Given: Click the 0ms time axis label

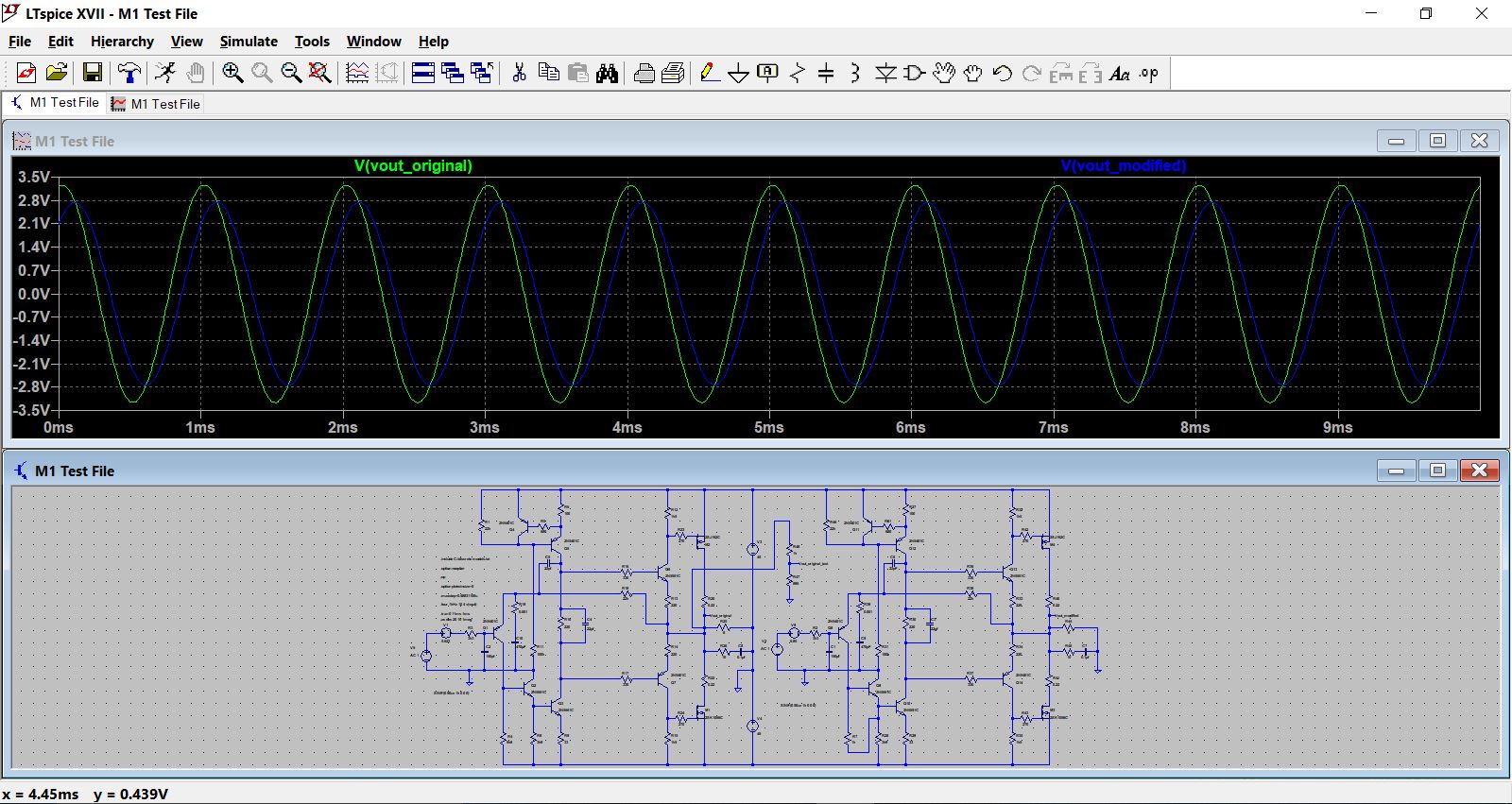Looking at the screenshot, I should point(59,427).
